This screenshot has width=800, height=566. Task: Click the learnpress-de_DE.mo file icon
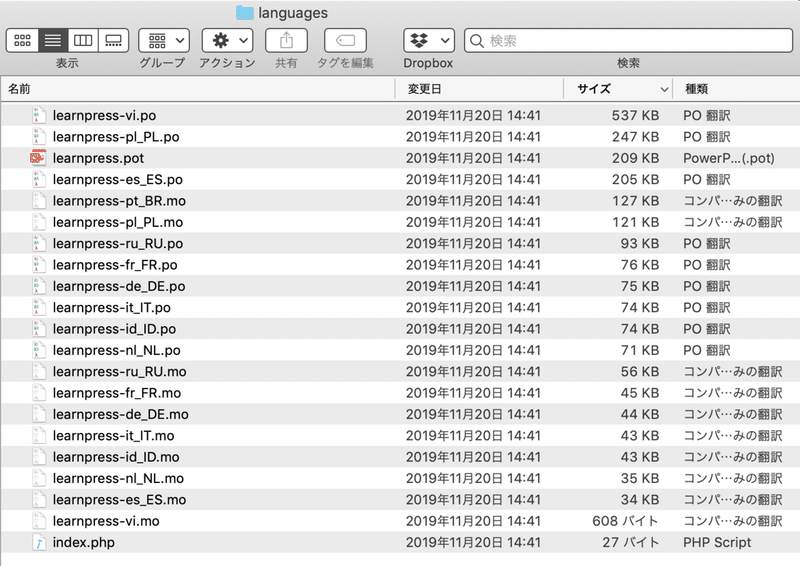click(x=39, y=414)
